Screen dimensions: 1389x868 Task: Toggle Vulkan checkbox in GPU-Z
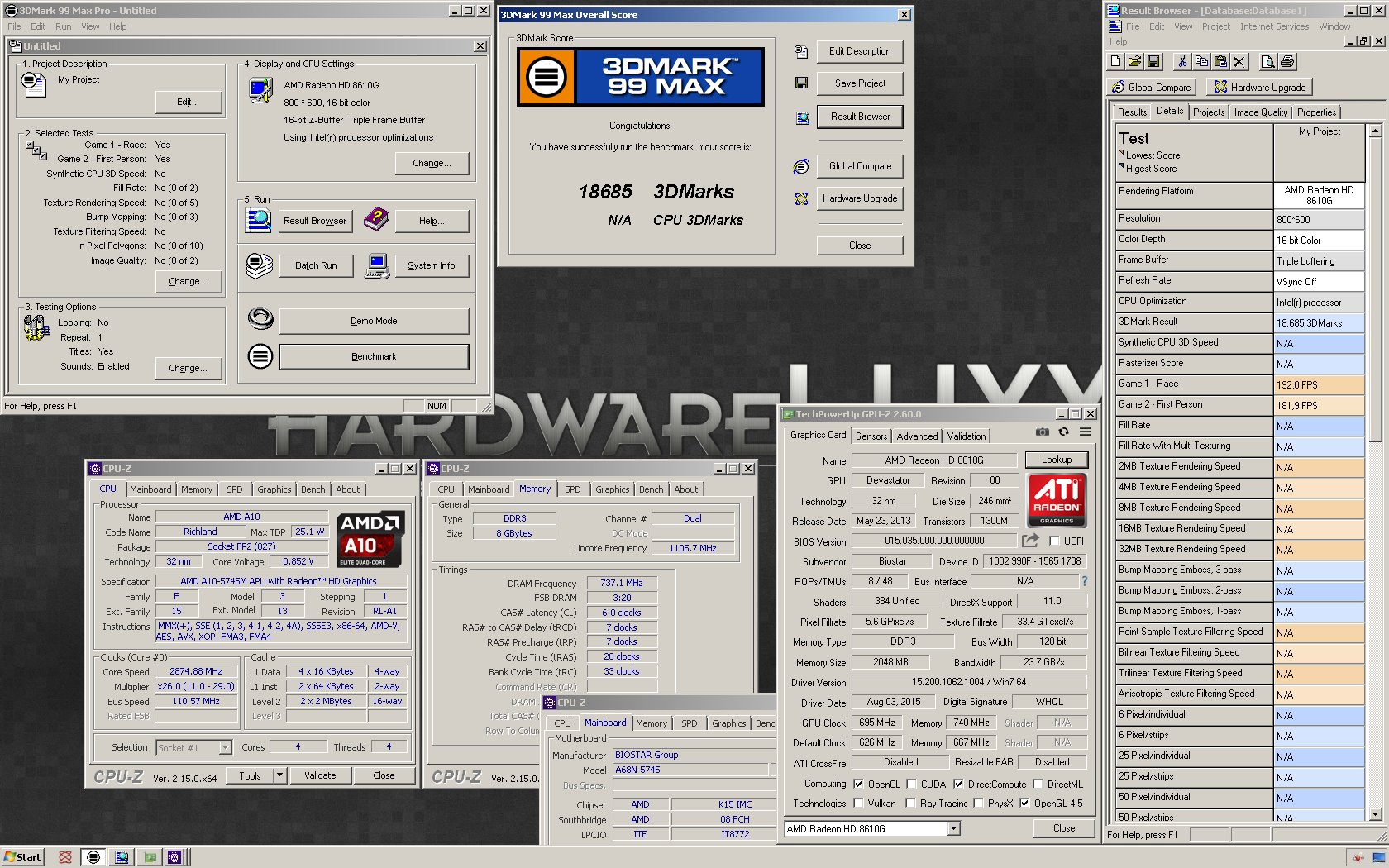click(x=858, y=803)
